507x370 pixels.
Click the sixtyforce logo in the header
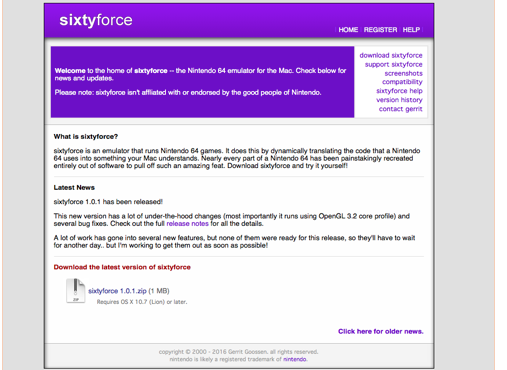(96, 20)
